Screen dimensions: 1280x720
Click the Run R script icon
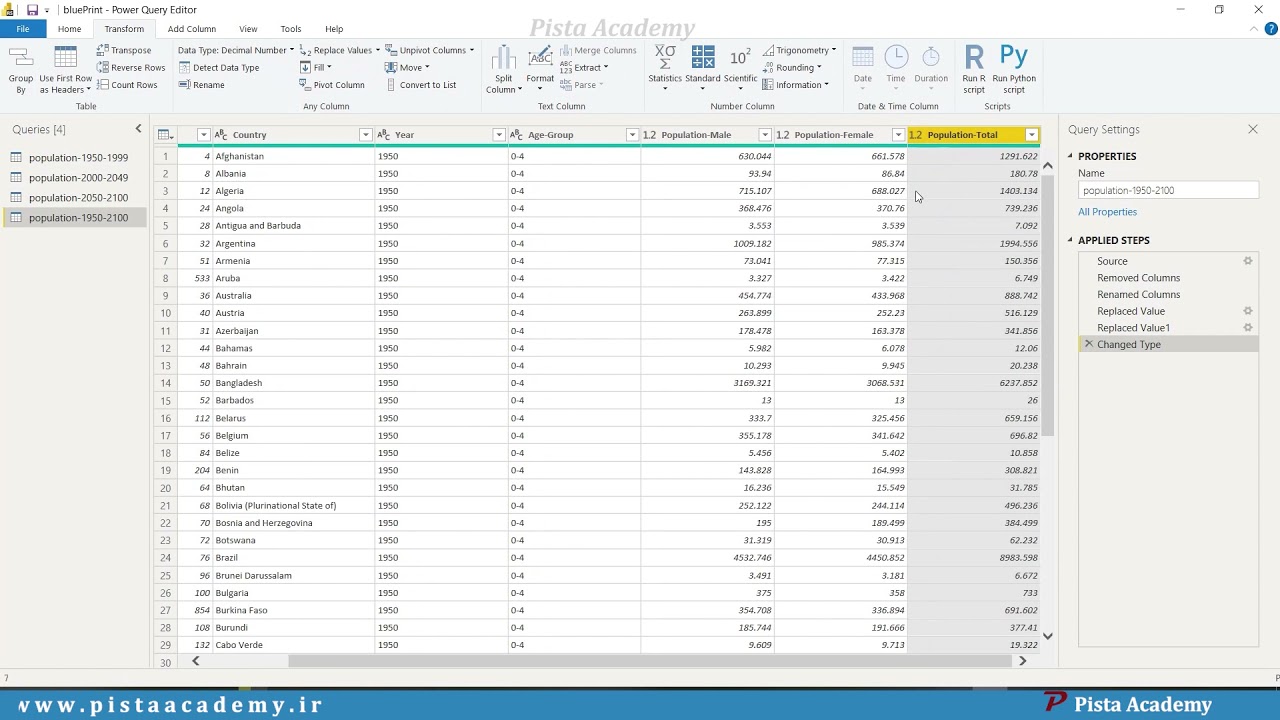click(x=974, y=57)
